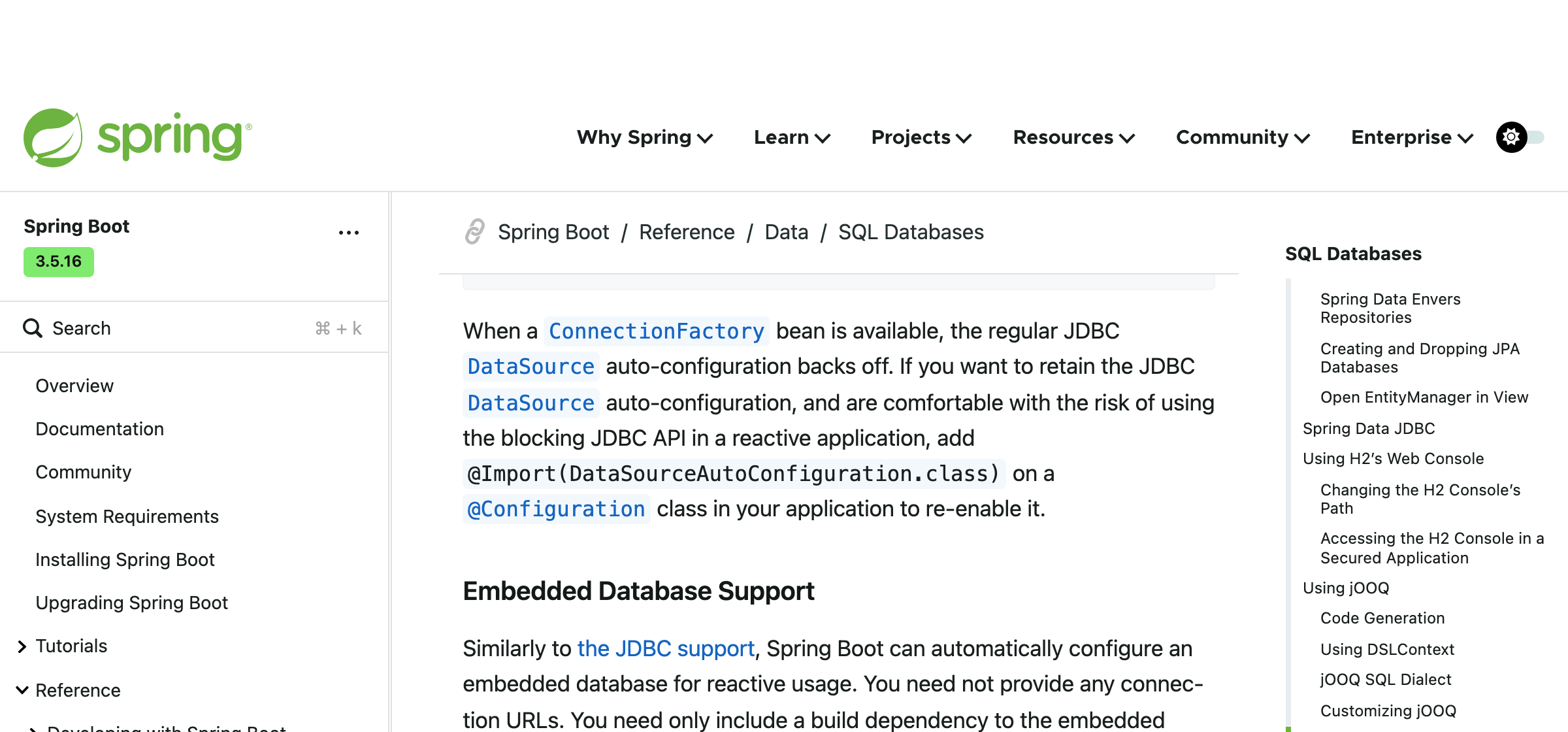Viewport: 1568px width, 732px height.
Task: Follow the JDBC support link
Action: 666,648
